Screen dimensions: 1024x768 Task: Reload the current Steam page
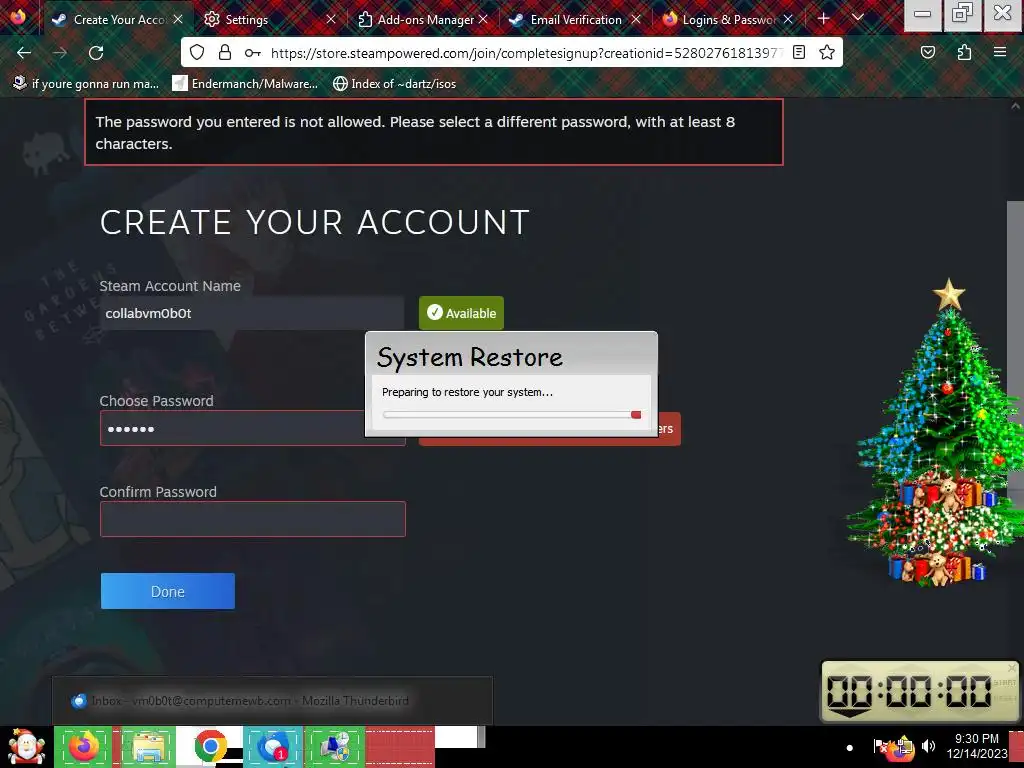[96, 53]
